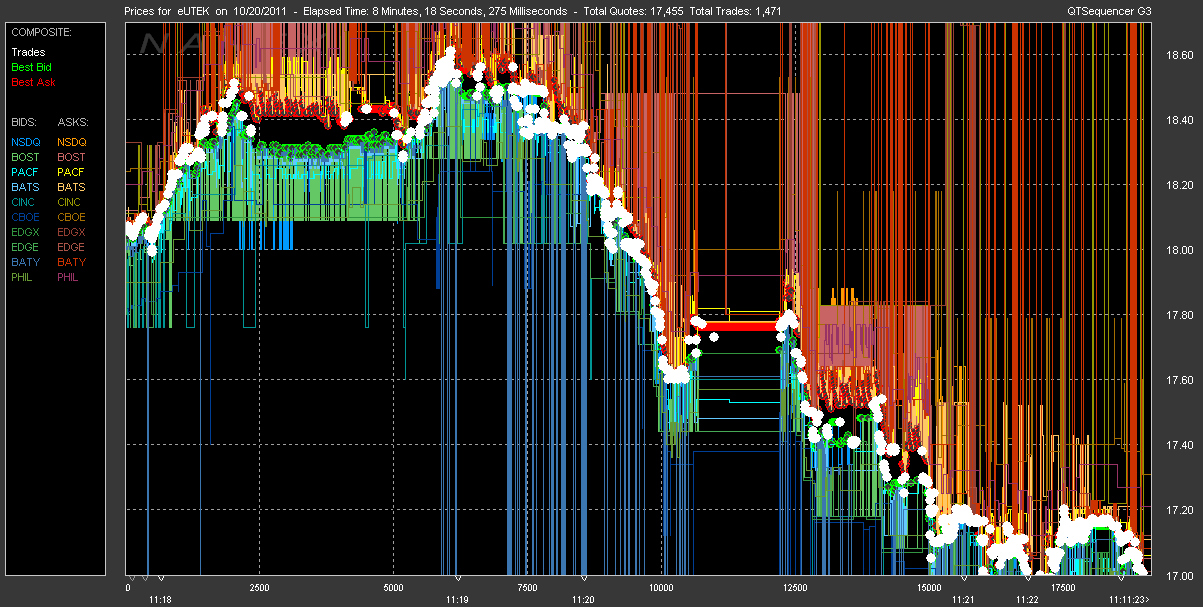Click the 11:22 time marker label

1027,599
